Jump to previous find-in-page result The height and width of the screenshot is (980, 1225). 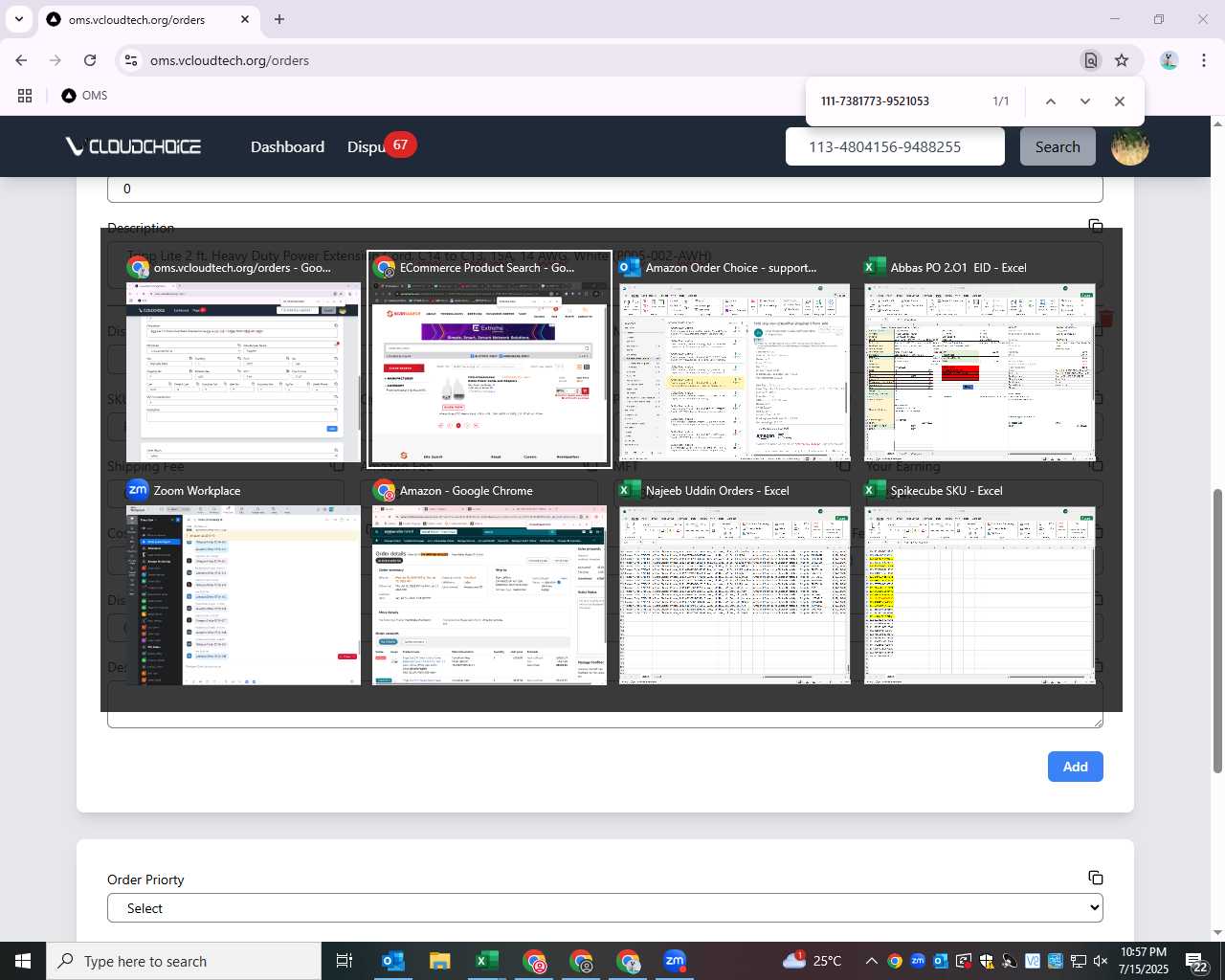[1050, 101]
